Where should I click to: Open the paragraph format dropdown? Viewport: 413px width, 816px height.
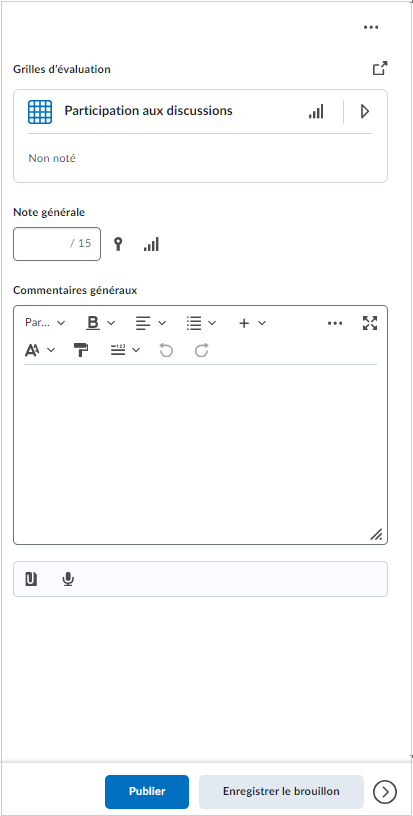(45, 323)
